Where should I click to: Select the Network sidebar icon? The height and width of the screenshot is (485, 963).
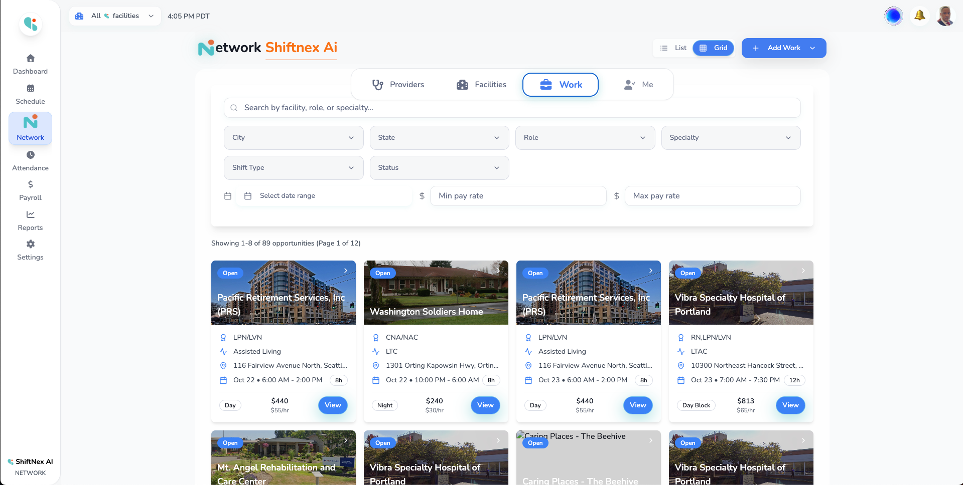point(30,122)
